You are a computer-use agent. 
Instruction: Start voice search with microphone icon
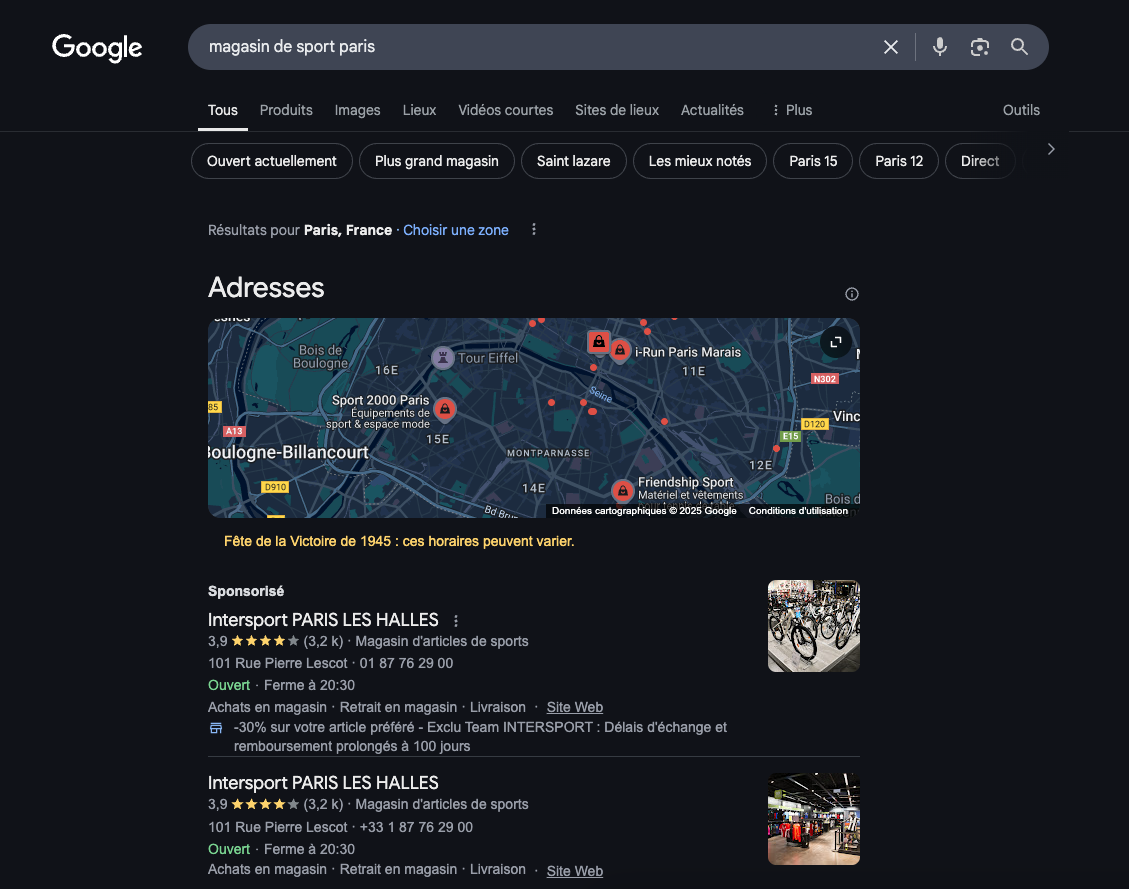940,47
